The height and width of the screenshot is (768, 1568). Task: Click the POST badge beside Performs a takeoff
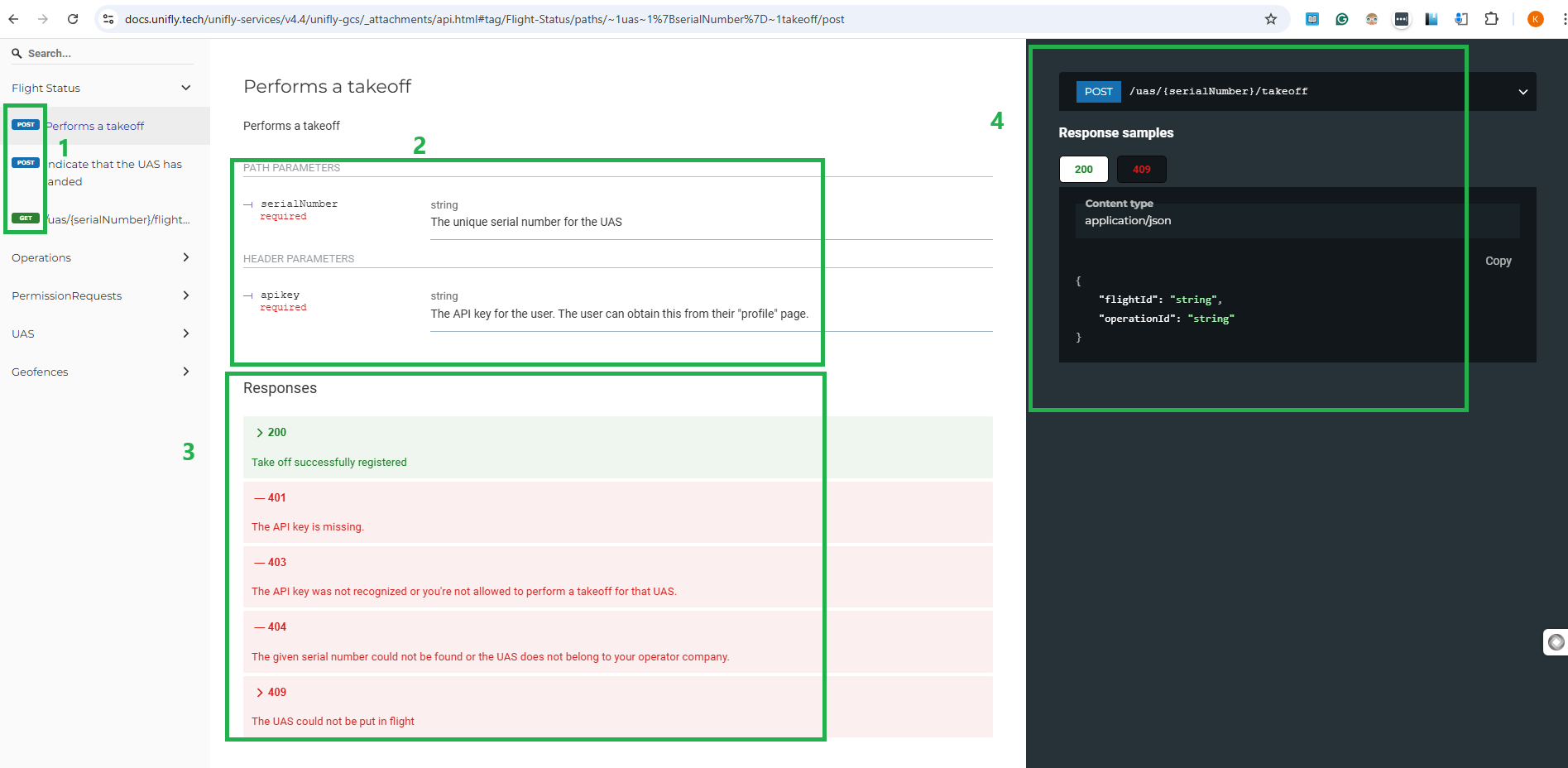tap(25, 124)
